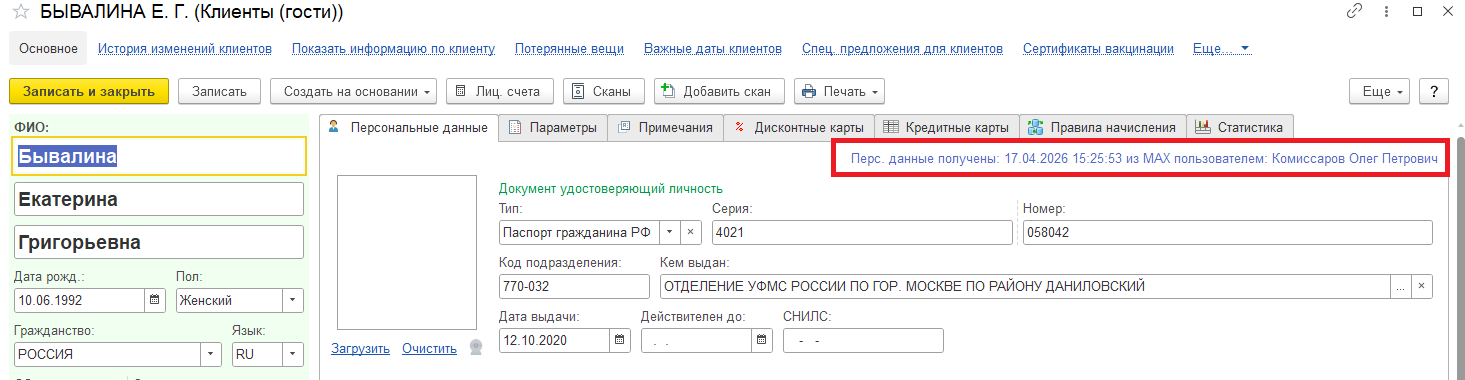1465x380 pixels.
Task: Open the calendar for Дата выдачи field
Action: (620, 341)
